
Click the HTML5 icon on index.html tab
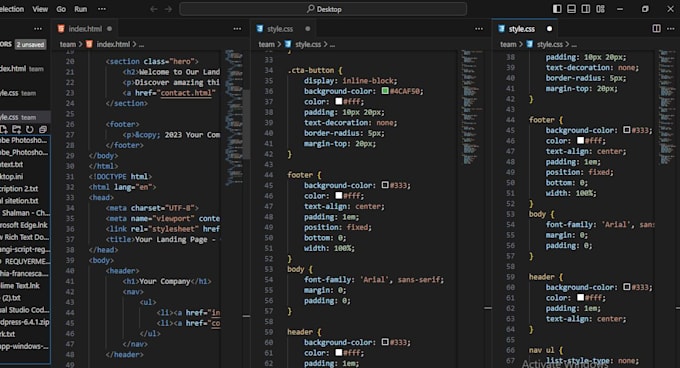tap(61, 29)
